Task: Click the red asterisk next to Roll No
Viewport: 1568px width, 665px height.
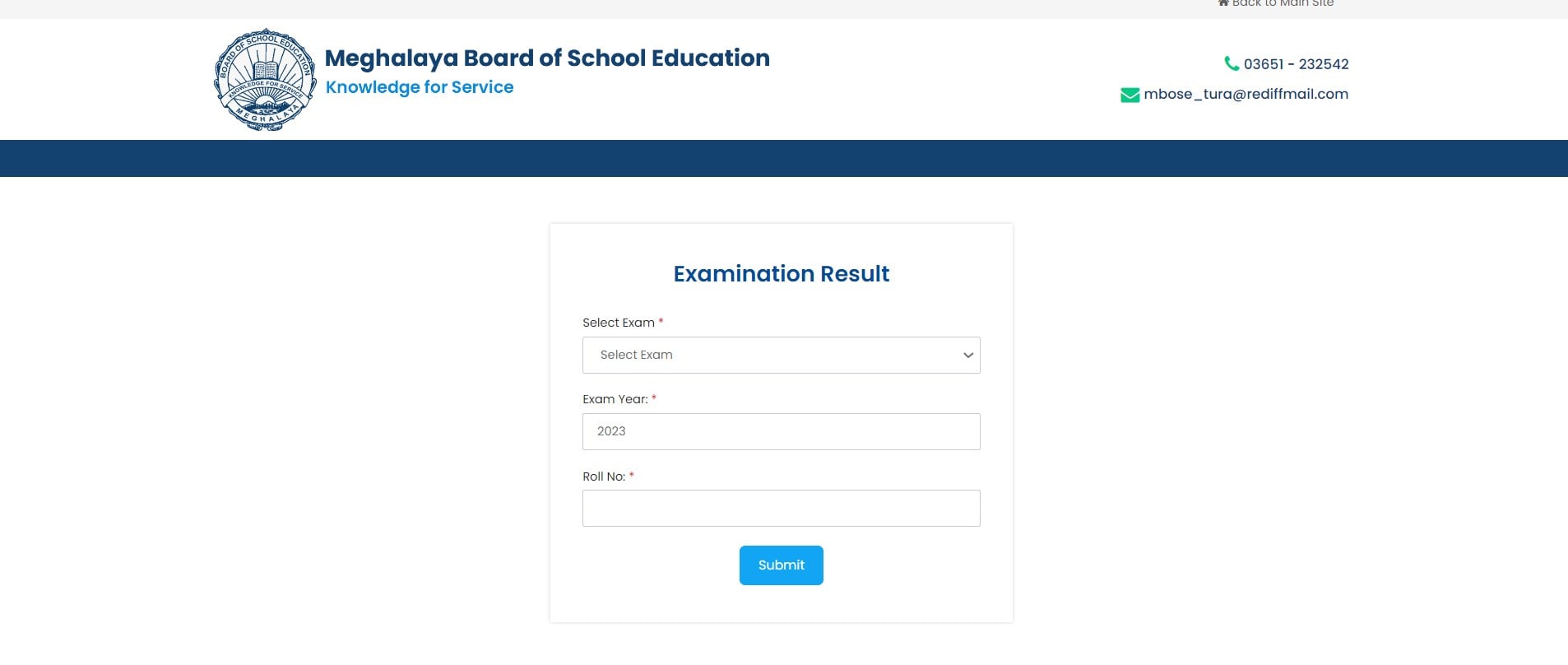Action: [631, 475]
